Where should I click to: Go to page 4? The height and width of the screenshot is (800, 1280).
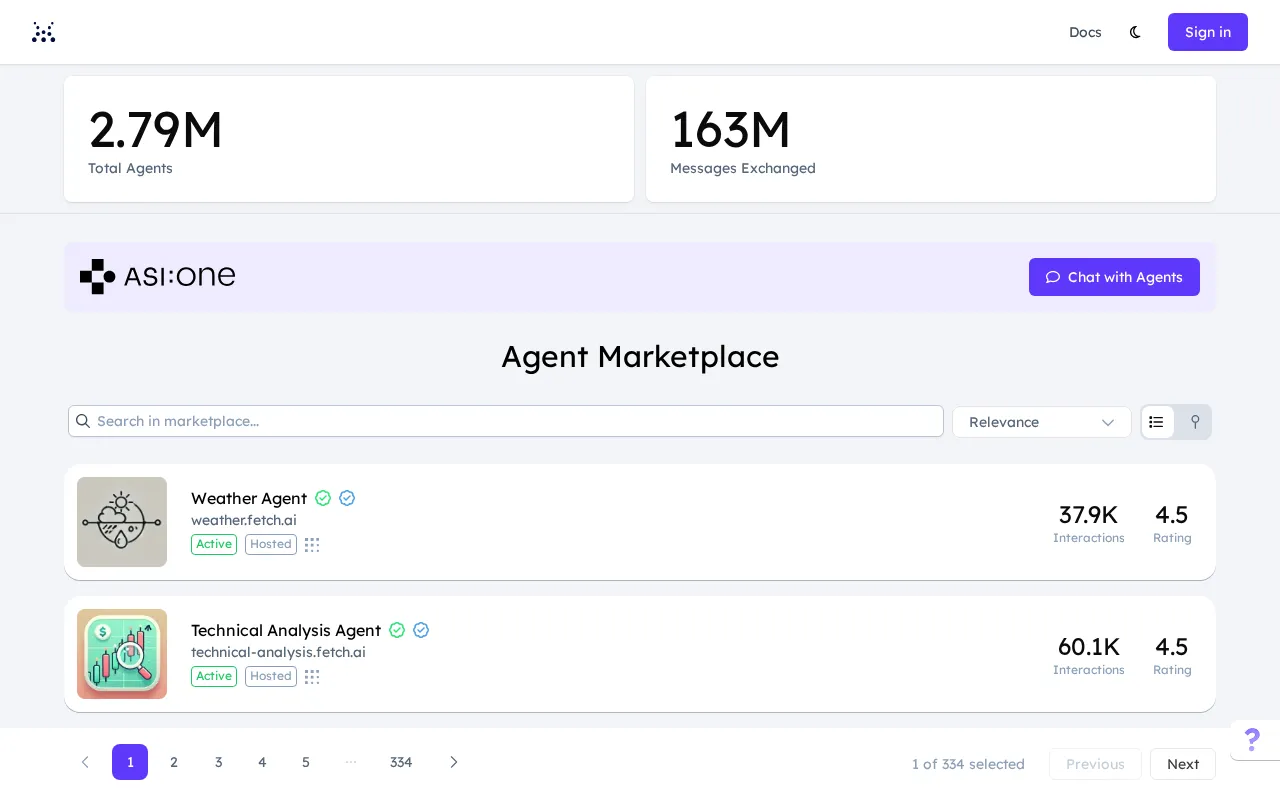point(262,762)
